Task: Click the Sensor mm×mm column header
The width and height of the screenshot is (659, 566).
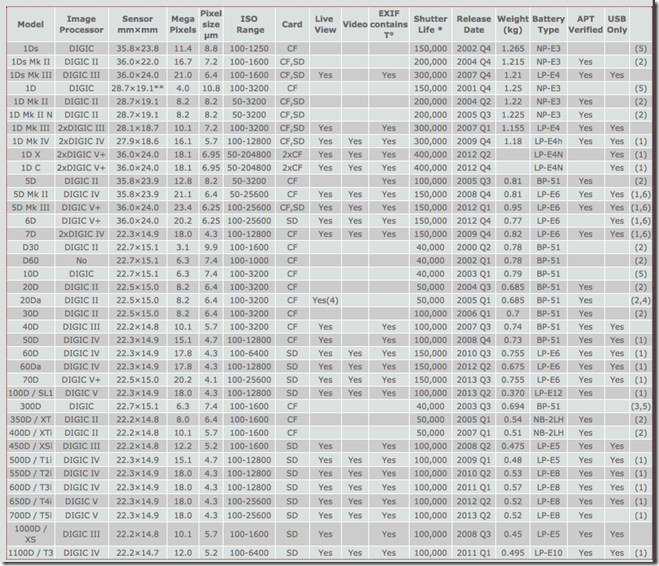Action: pyautogui.click(x=137, y=24)
